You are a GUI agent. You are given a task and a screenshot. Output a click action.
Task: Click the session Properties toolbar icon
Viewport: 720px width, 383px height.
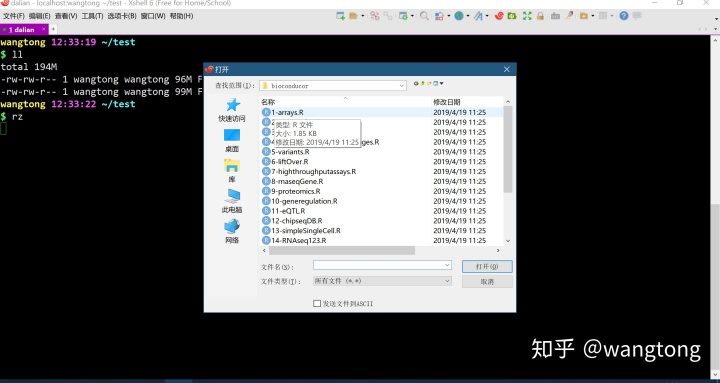(x=403, y=16)
